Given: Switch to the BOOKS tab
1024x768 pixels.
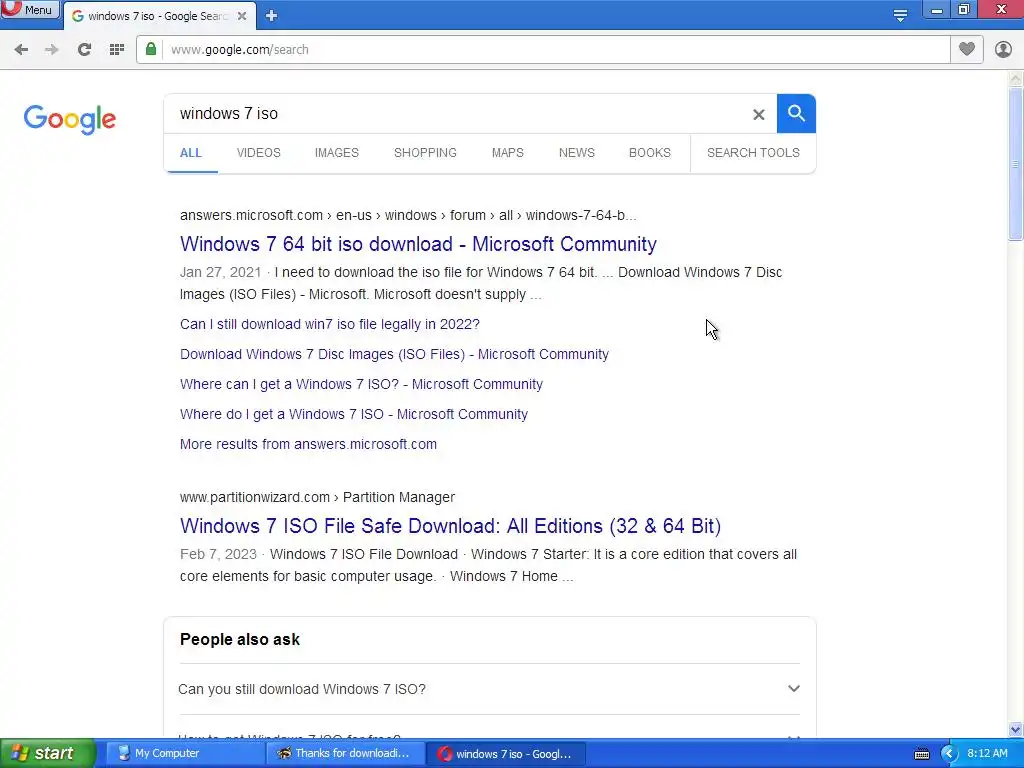Looking at the screenshot, I should (x=650, y=153).
